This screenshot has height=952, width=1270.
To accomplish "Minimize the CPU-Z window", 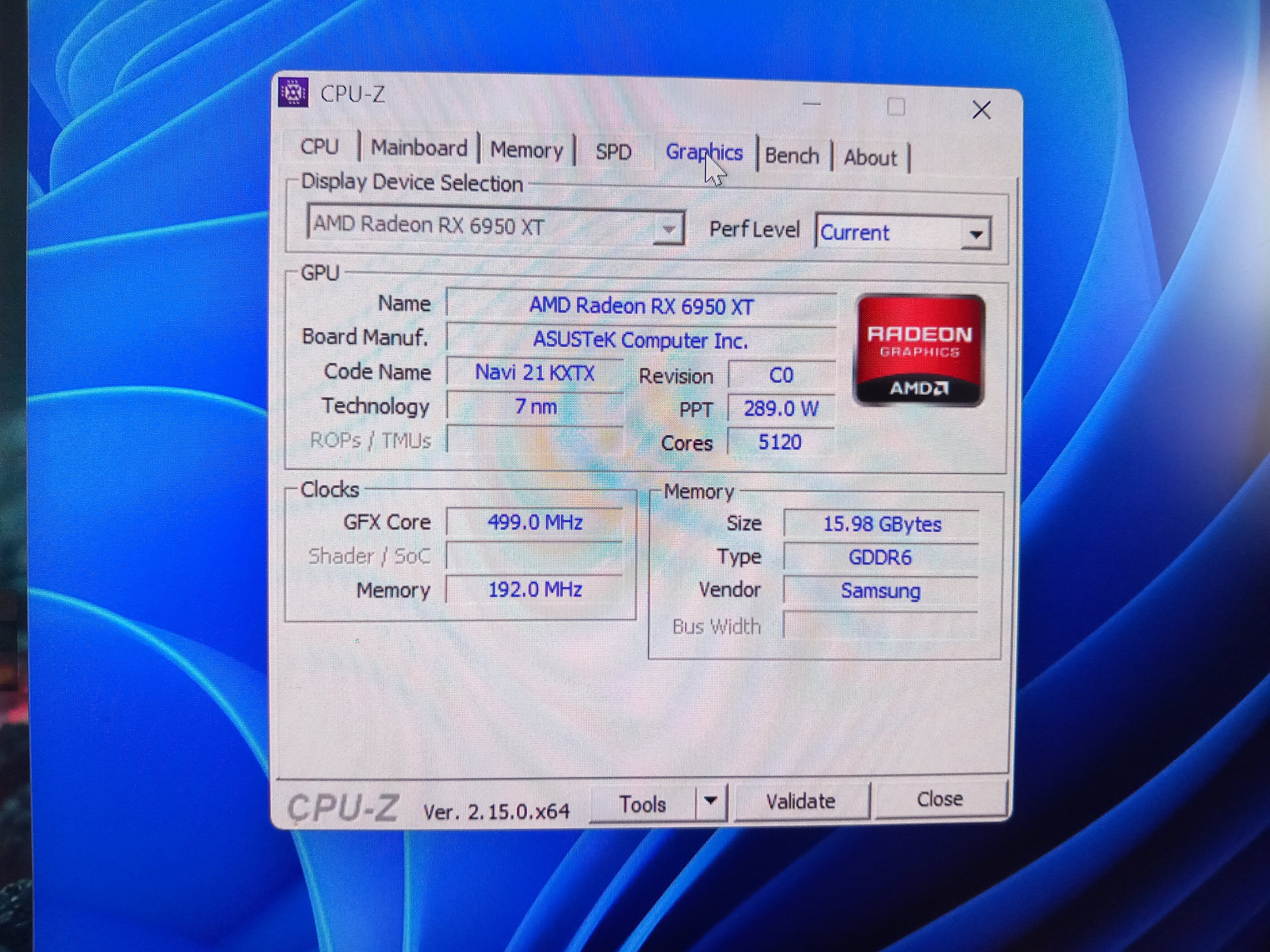I will click(x=811, y=104).
